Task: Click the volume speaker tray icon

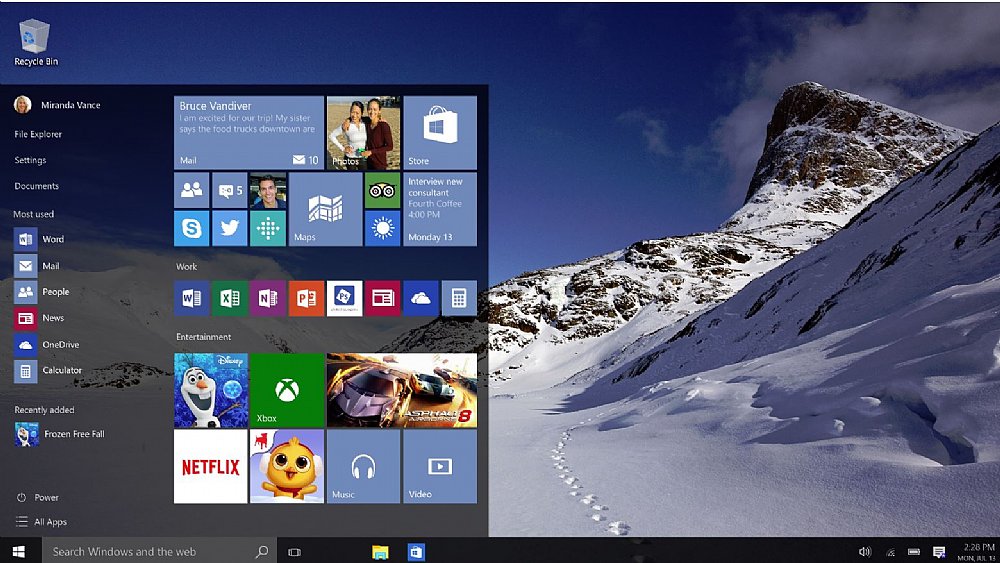Action: coord(865,552)
